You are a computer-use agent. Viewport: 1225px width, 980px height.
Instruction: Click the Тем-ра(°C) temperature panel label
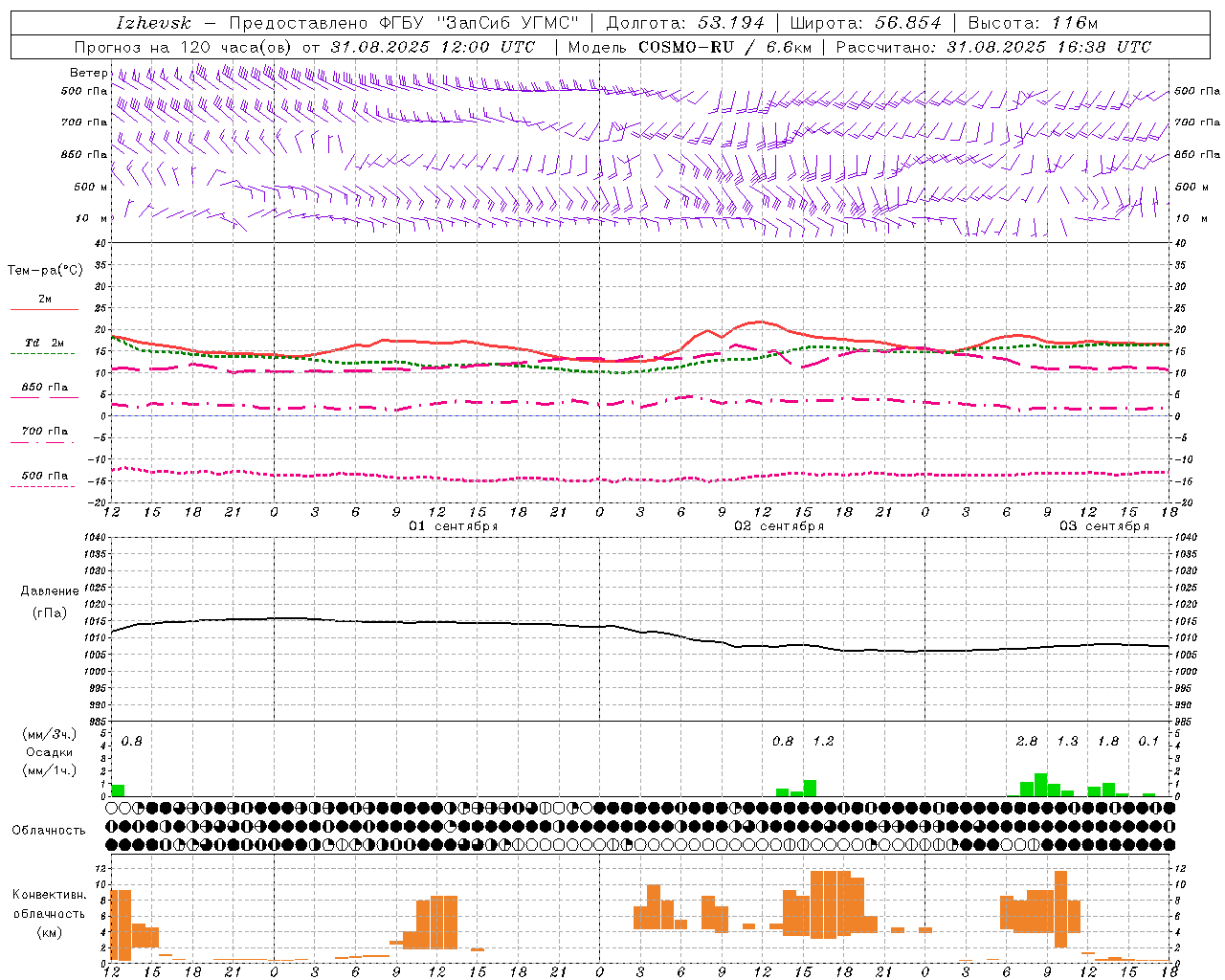point(45,271)
